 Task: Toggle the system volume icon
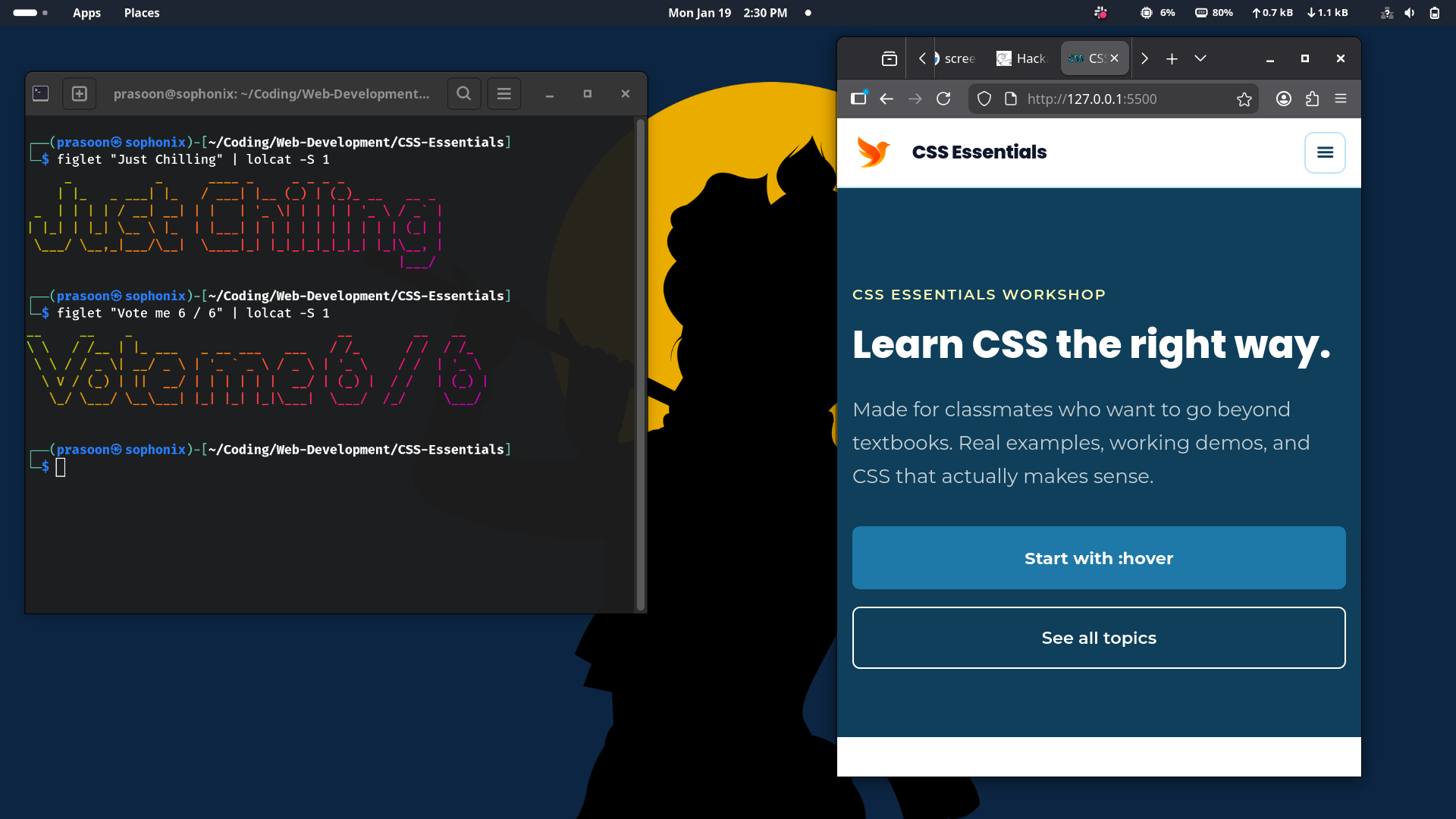[1409, 13]
